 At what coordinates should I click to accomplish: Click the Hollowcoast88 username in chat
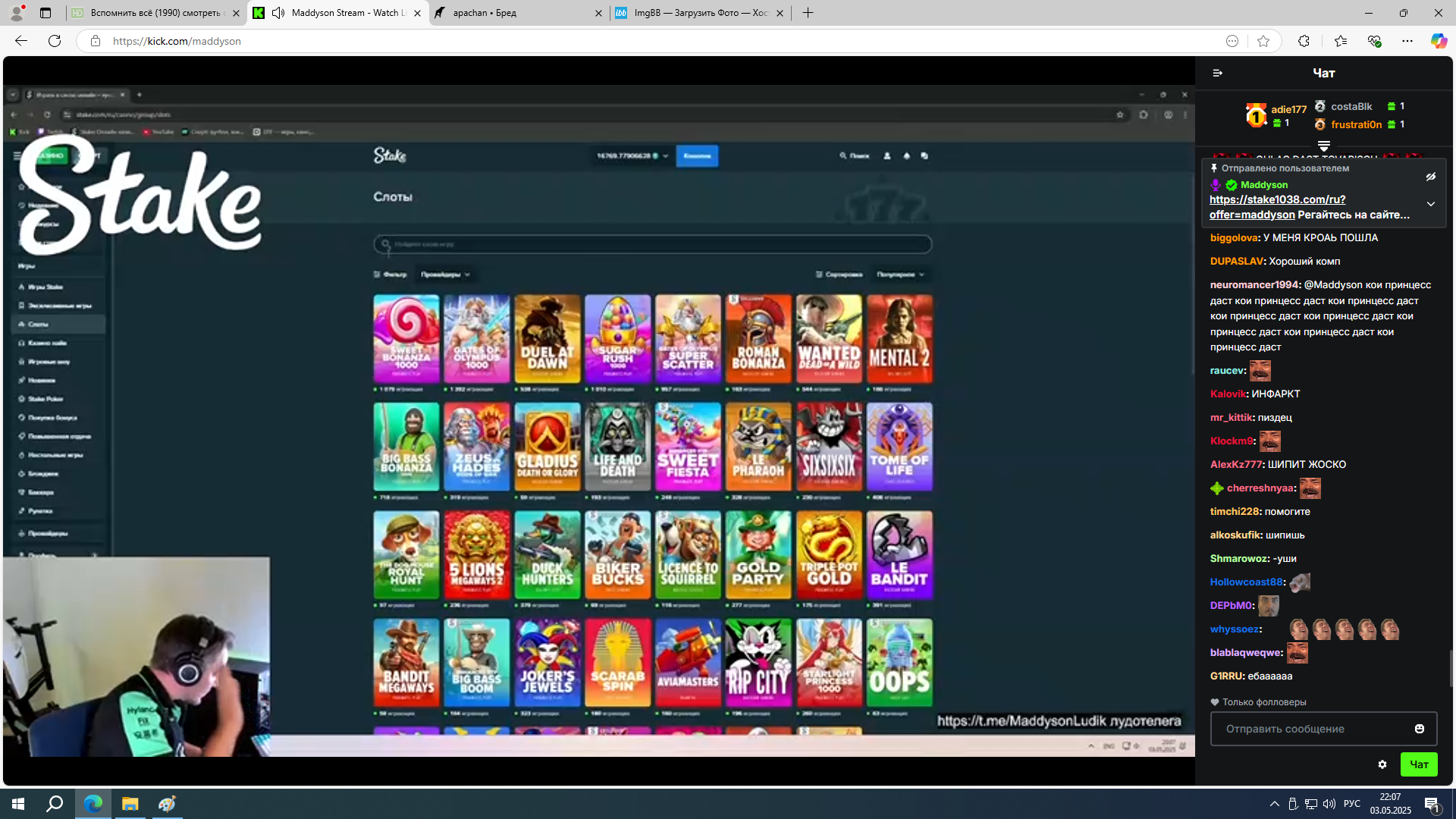pos(1247,582)
